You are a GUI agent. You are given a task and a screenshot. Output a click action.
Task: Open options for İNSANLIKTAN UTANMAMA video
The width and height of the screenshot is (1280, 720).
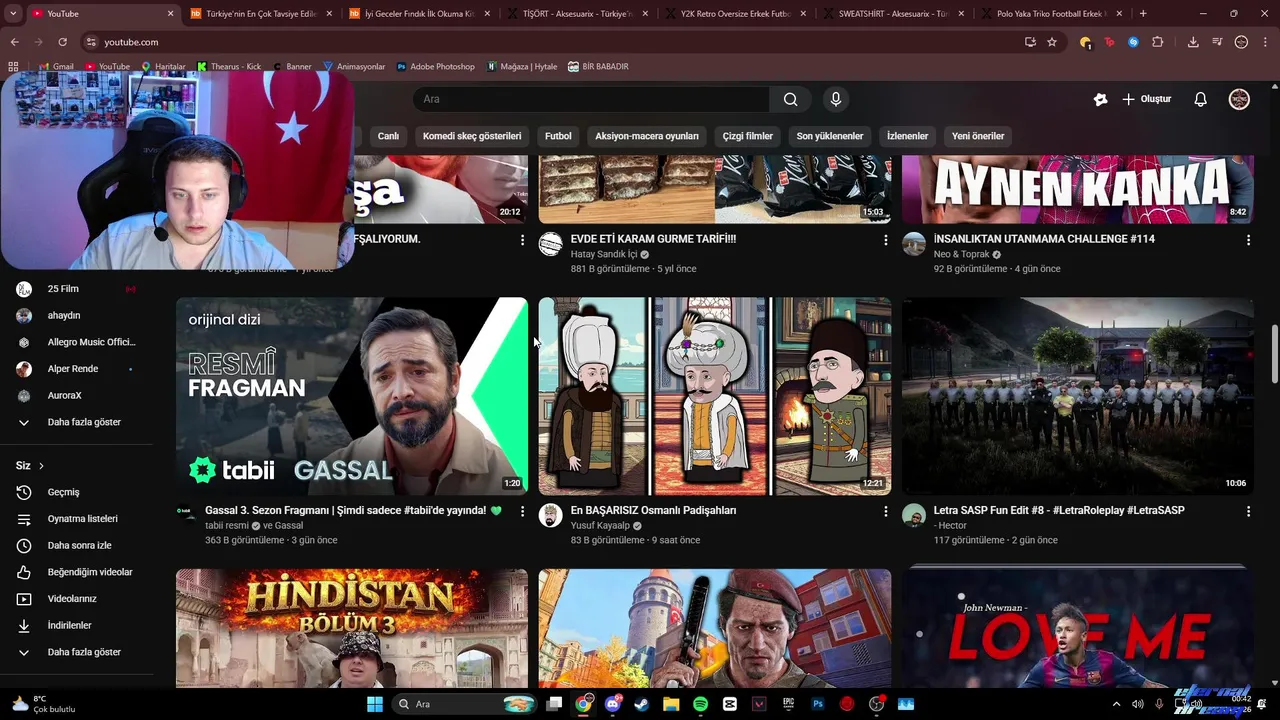coord(1248,240)
